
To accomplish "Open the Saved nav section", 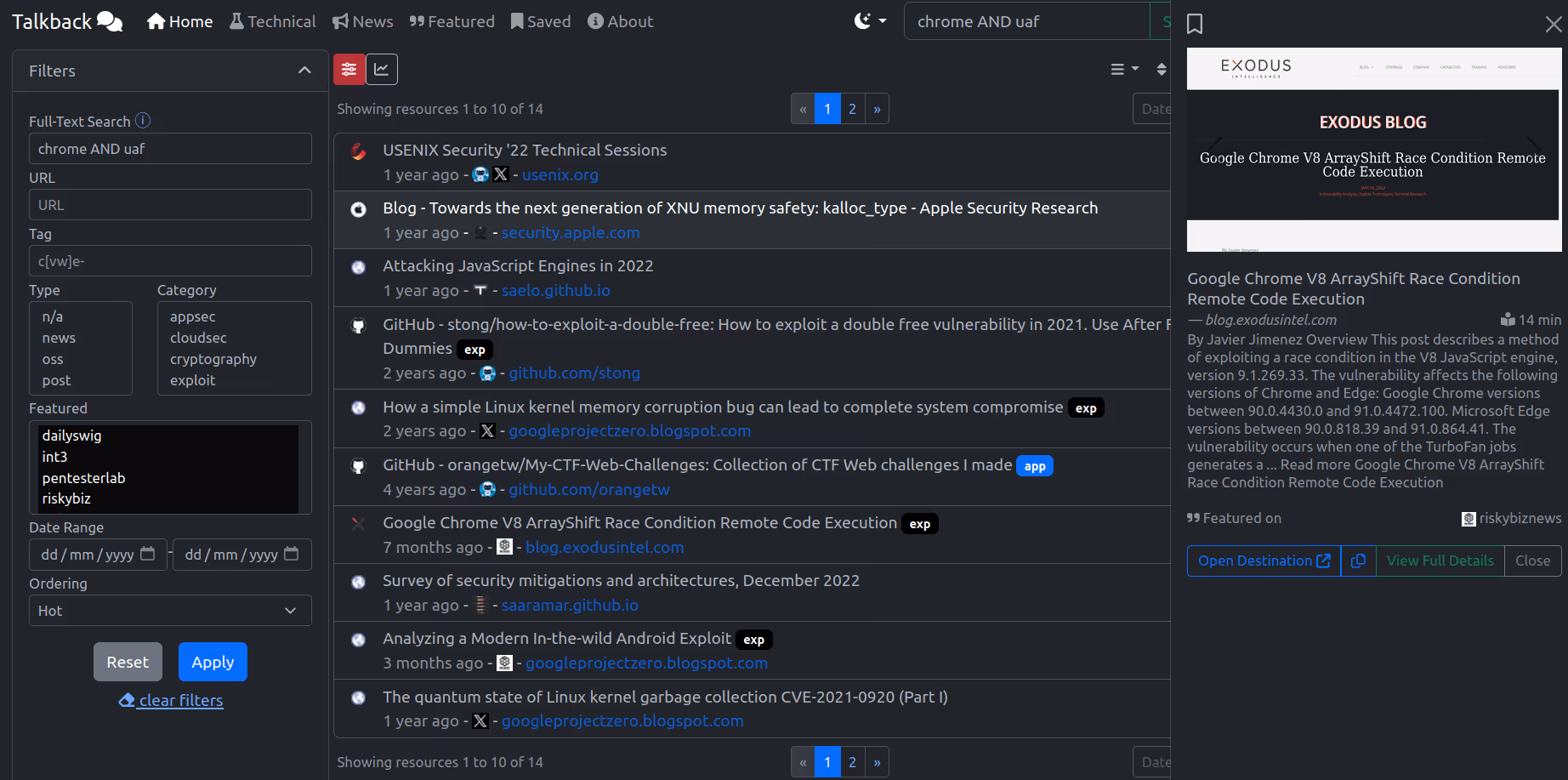I will [x=541, y=21].
